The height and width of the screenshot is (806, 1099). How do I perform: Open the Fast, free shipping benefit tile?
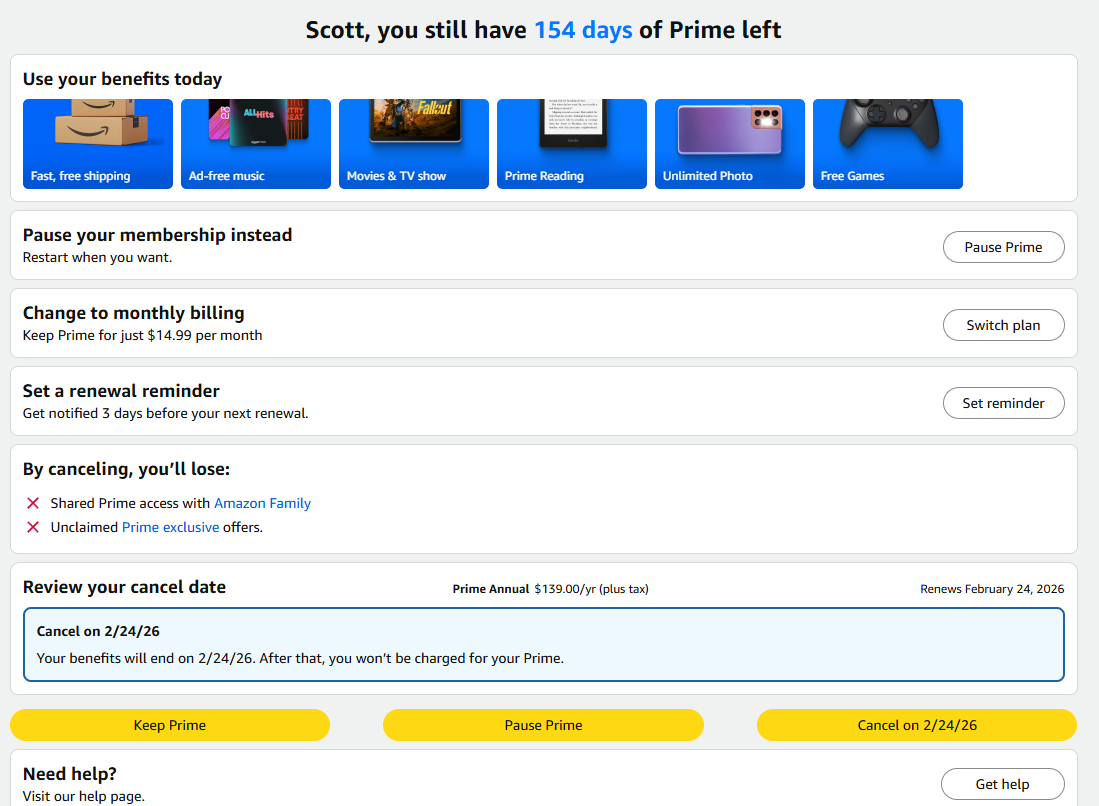coord(98,144)
